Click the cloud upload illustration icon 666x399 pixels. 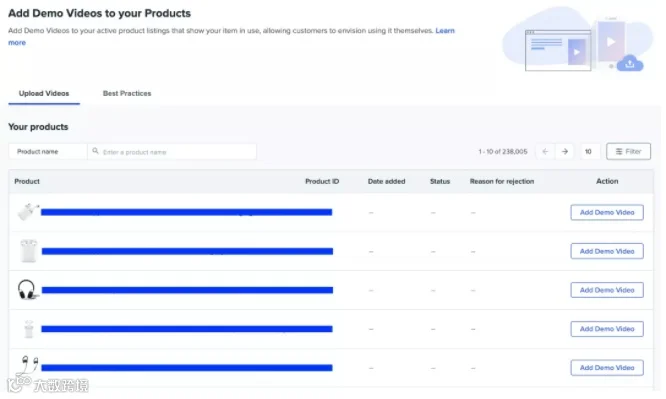point(629,63)
